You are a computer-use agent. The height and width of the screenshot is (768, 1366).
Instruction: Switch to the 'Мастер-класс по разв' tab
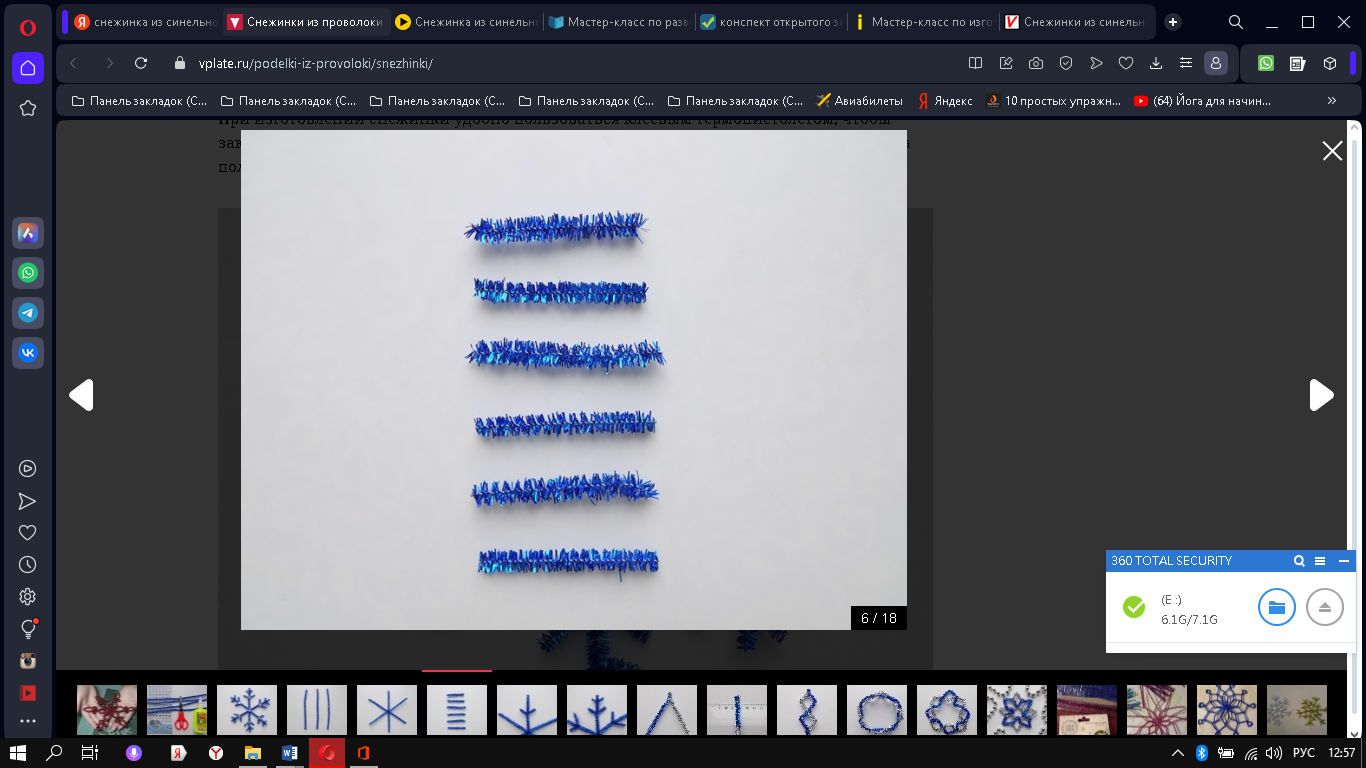618,22
